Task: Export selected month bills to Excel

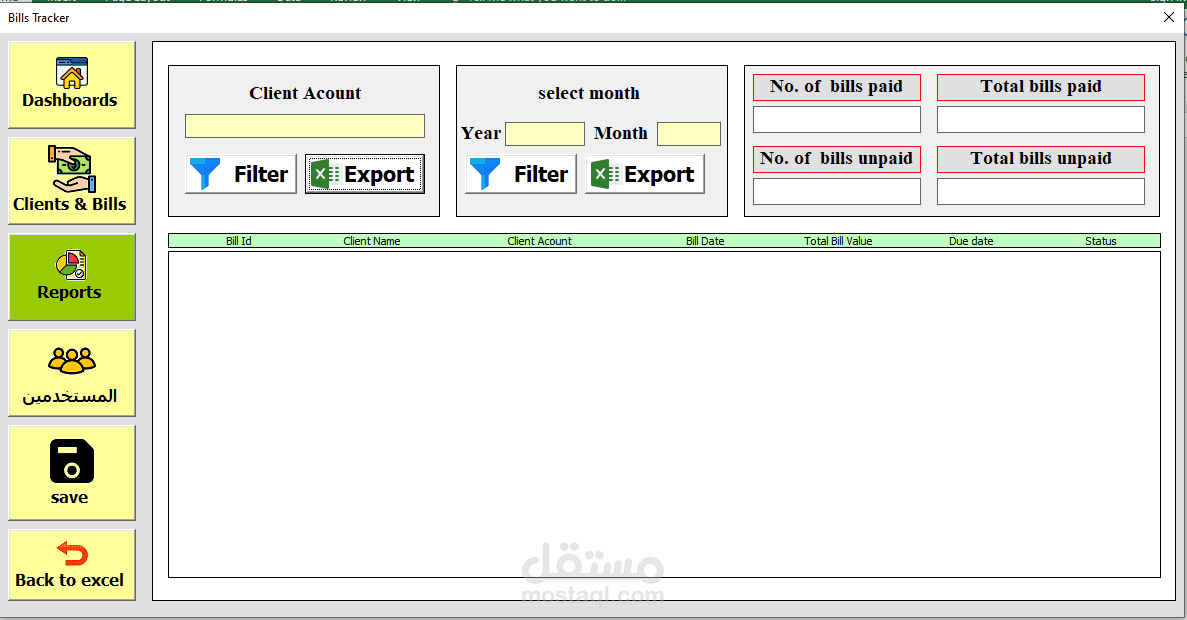Action: (x=645, y=174)
